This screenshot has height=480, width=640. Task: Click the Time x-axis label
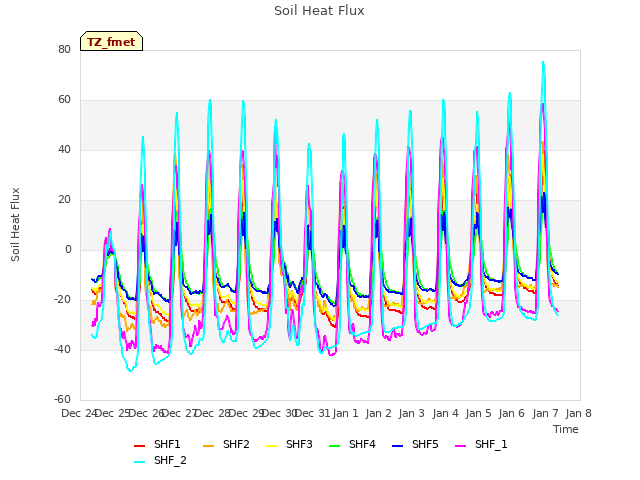coord(566,429)
